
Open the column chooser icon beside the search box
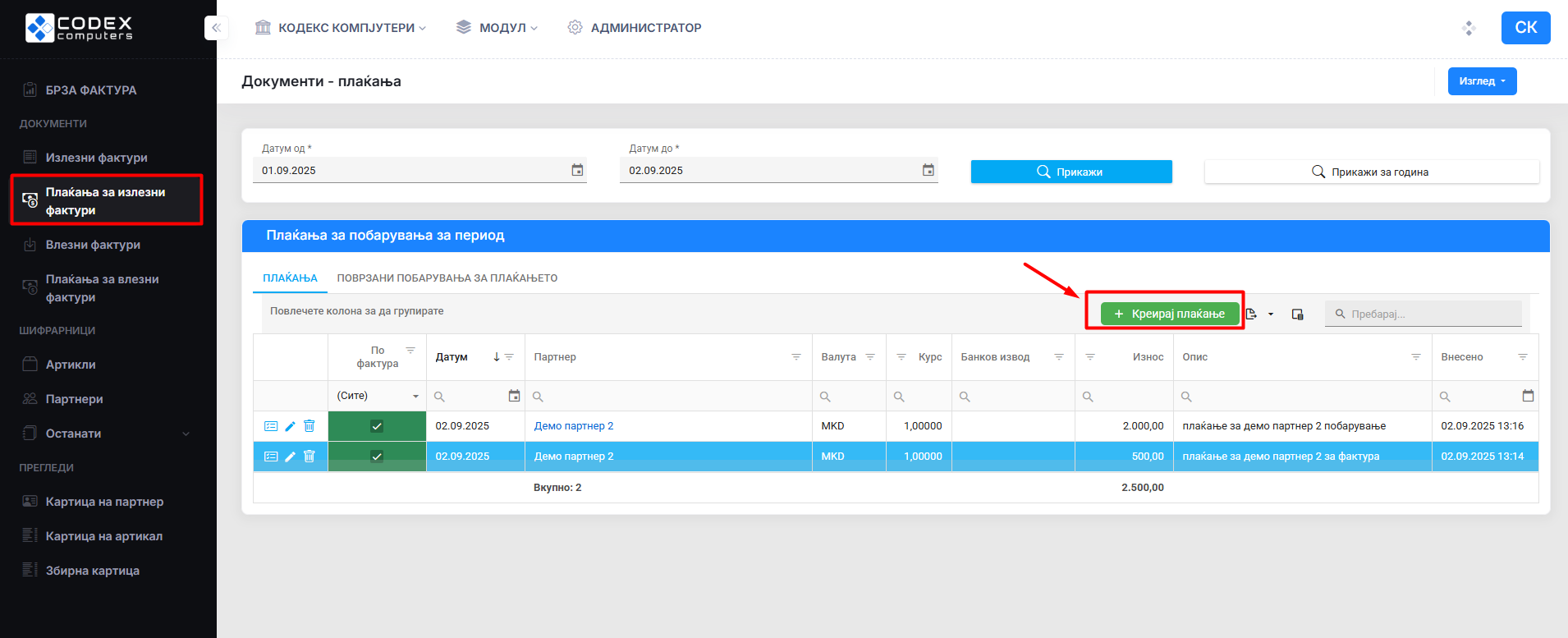(1297, 314)
